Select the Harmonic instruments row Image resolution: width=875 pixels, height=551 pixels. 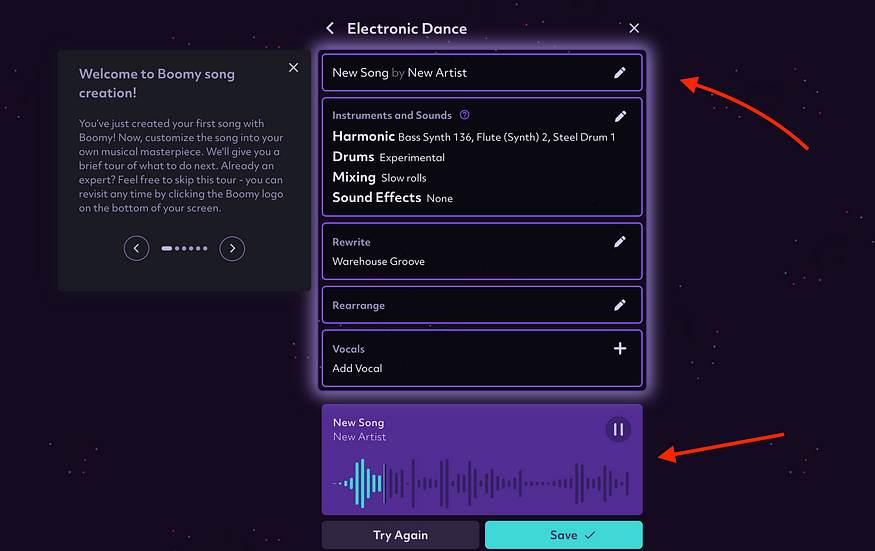coord(474,137)
